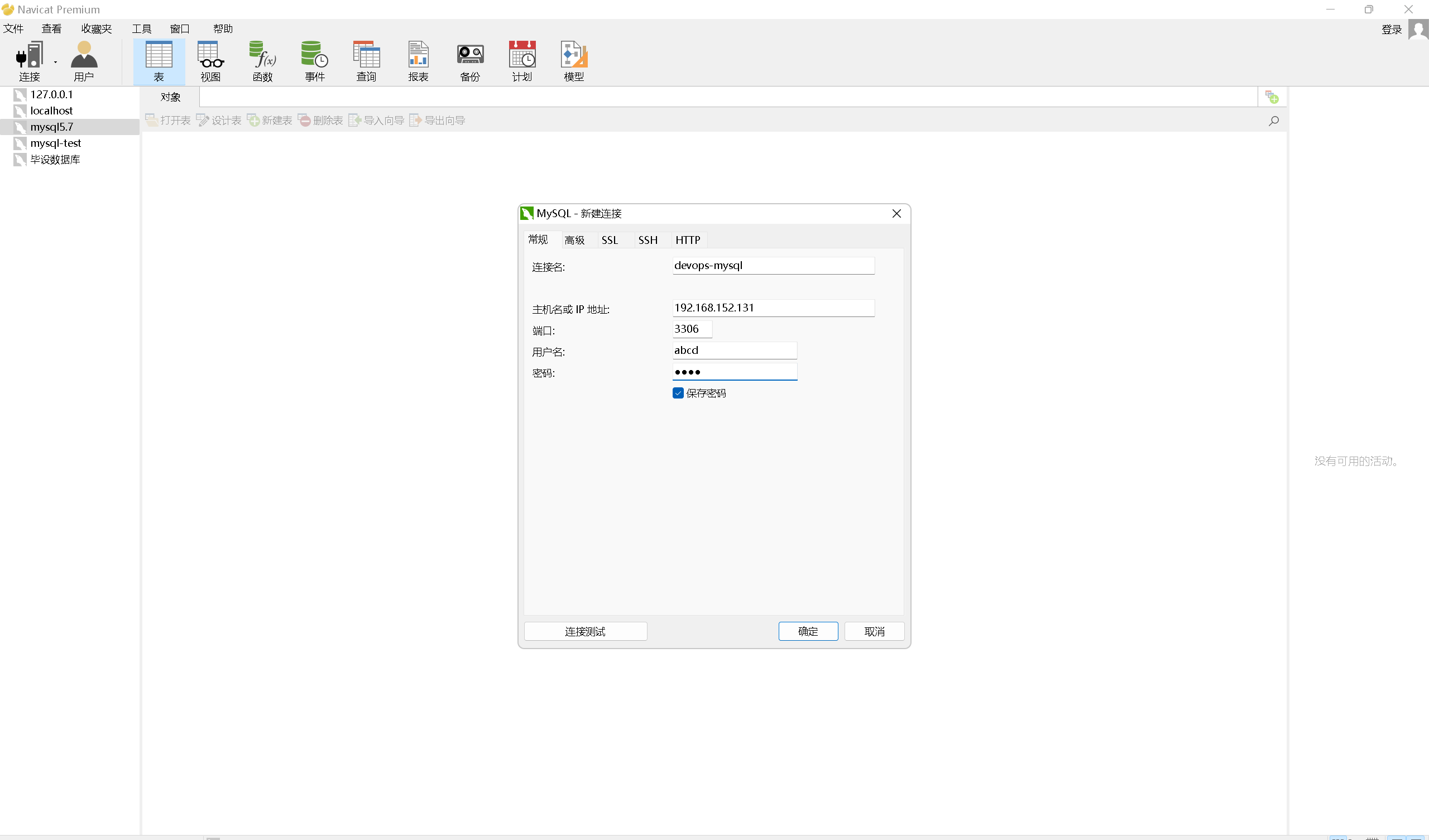Select the 函数 (Function) toolbar icon
Viewport: 1429px width, 840px height.
coord(262,61)
